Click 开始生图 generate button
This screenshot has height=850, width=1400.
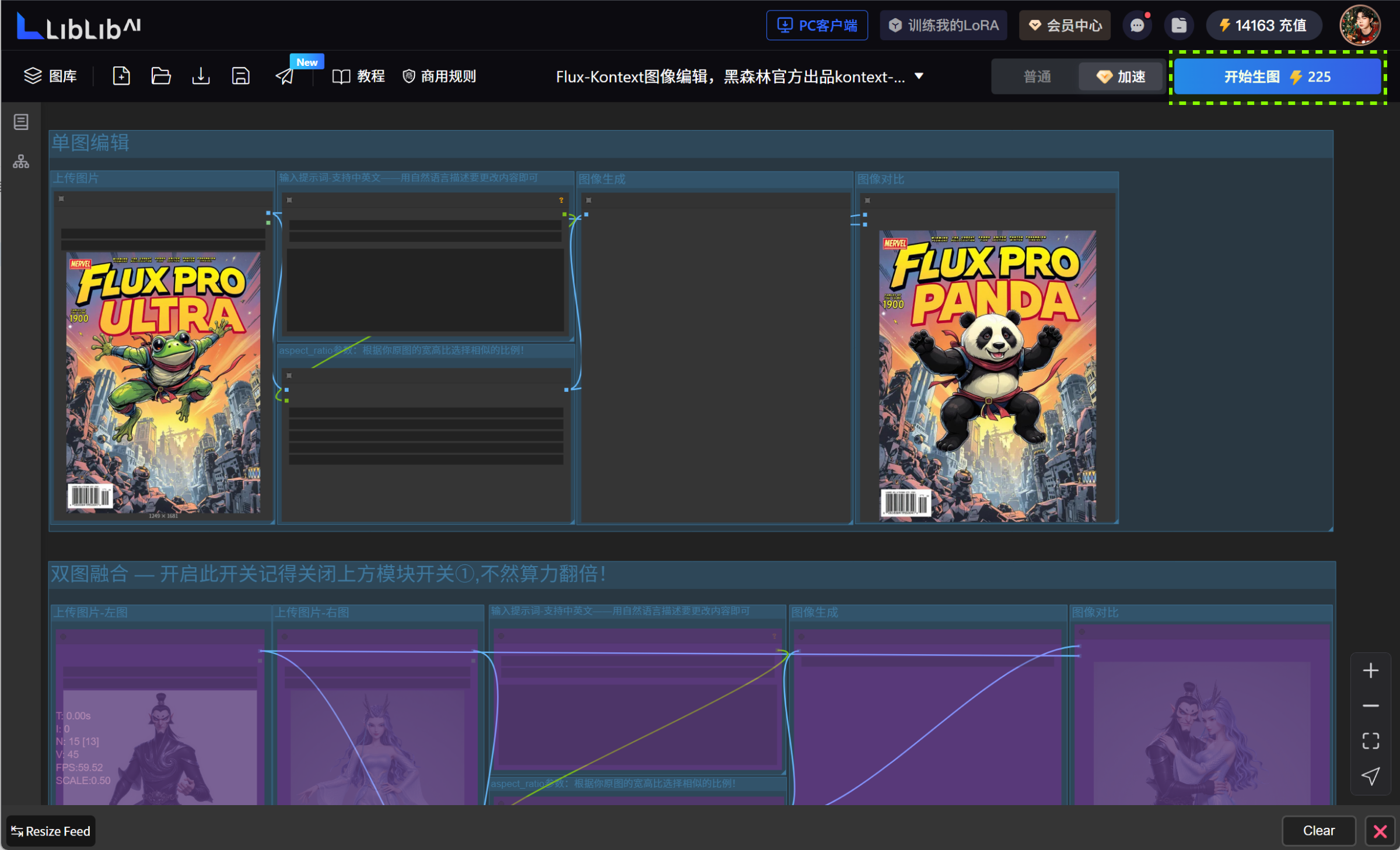tap(1277, 76)
